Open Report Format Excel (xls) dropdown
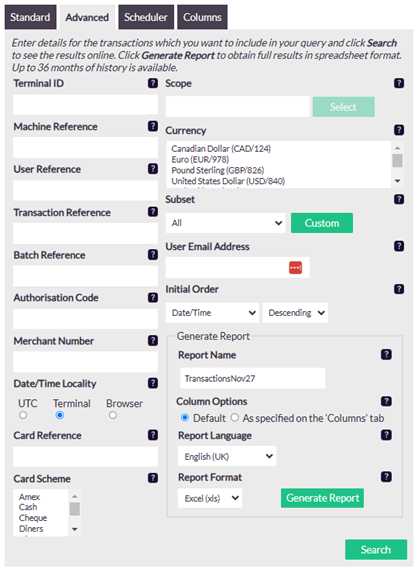Viewport: 418px width, 572px height. click(x=210, y=498)
